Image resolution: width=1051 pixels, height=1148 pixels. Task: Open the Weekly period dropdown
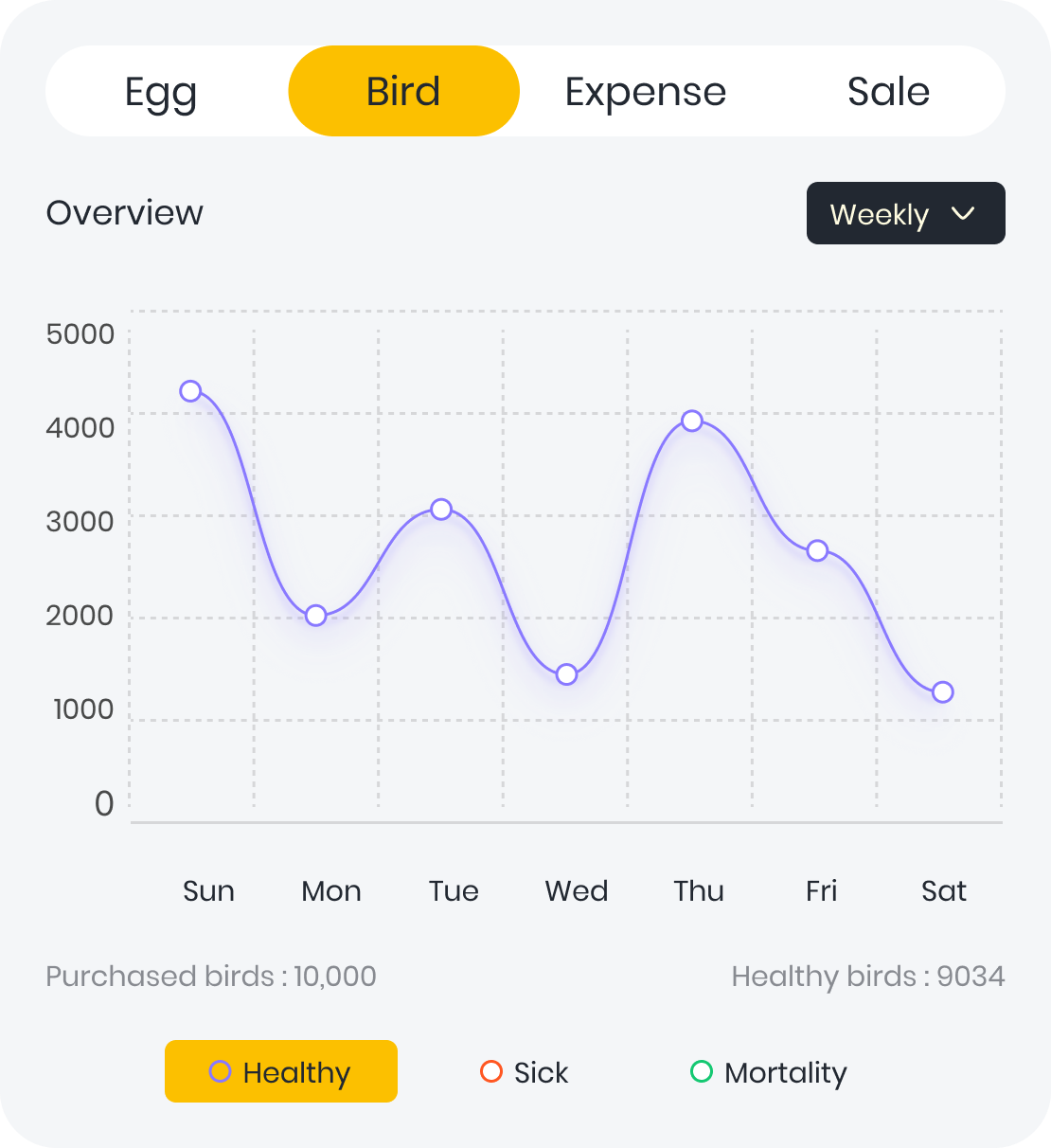905,214
